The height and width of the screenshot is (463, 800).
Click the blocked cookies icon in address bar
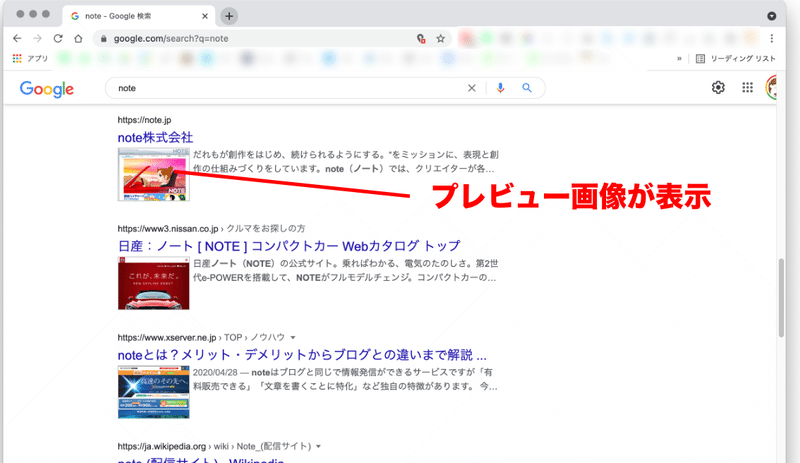(x=421, y=38)
